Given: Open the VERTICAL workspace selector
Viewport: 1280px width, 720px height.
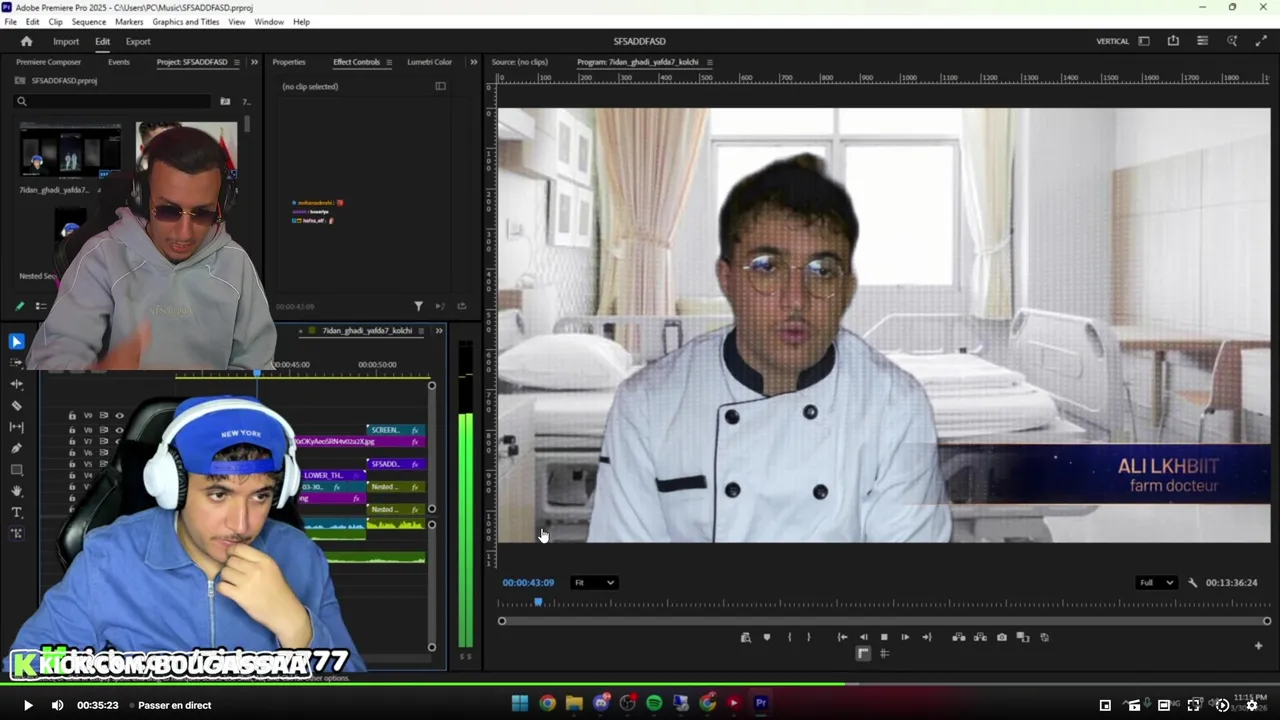Looking at the screenshot, I should (1112, 41).
